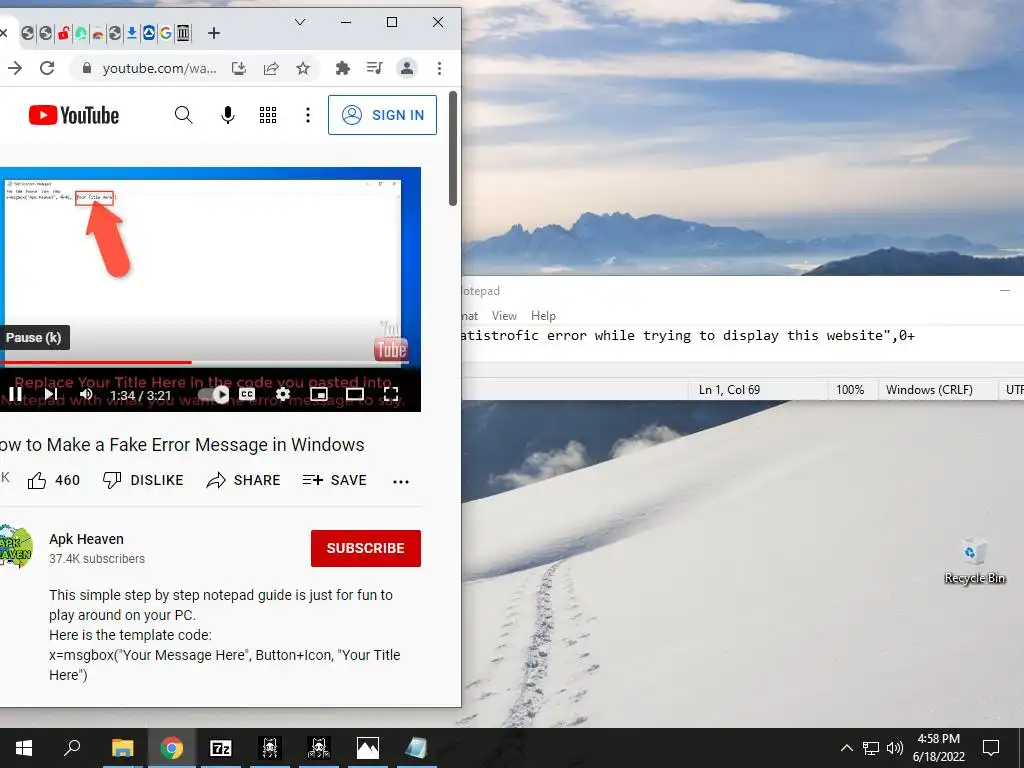Viewport: 1024px width, 768px height.
Task: Open Chrome media controls icon
Action: pos(374,68)
